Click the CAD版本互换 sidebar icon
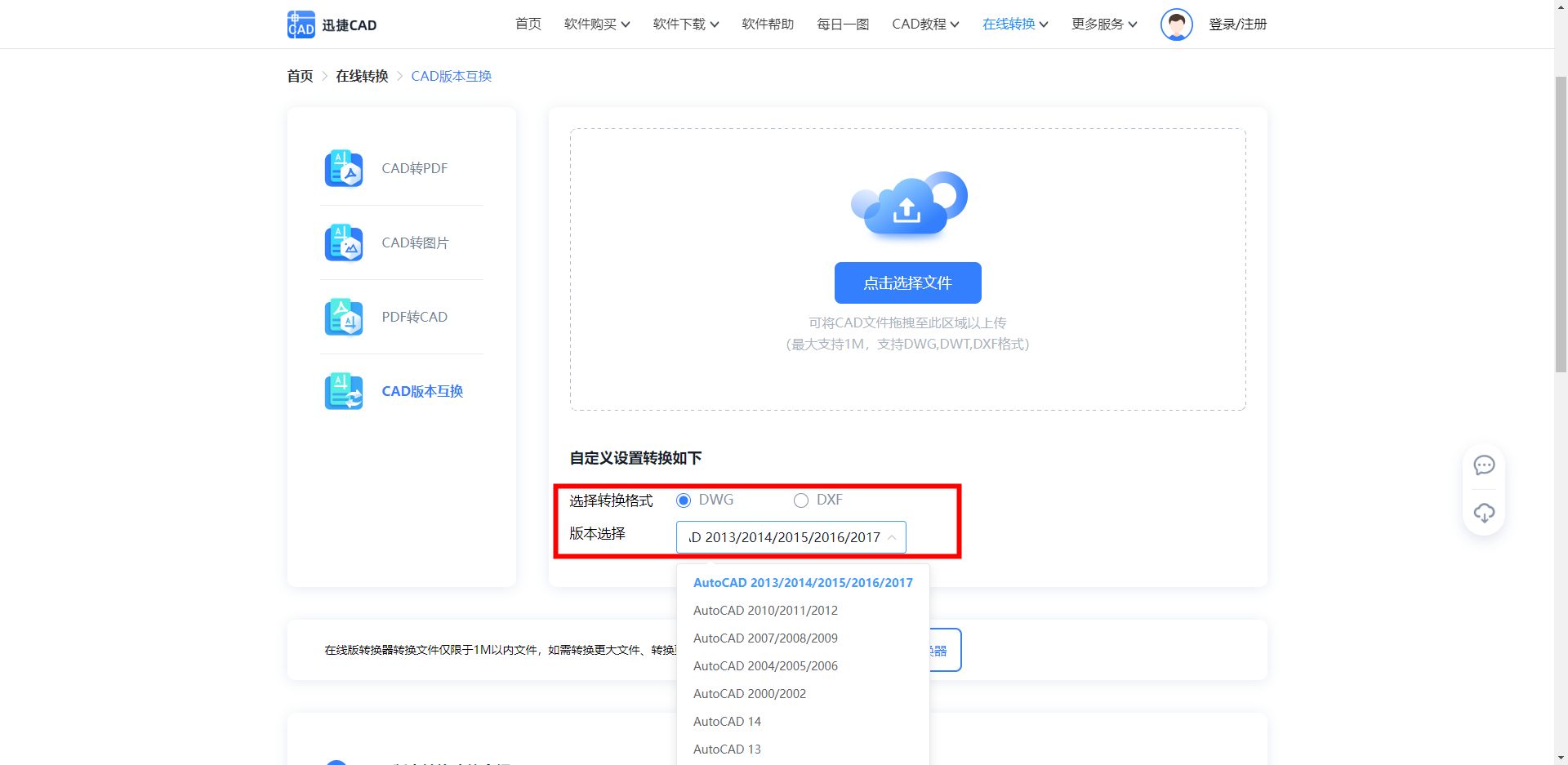Screen dimensions: 1568x765 (344, 392)
